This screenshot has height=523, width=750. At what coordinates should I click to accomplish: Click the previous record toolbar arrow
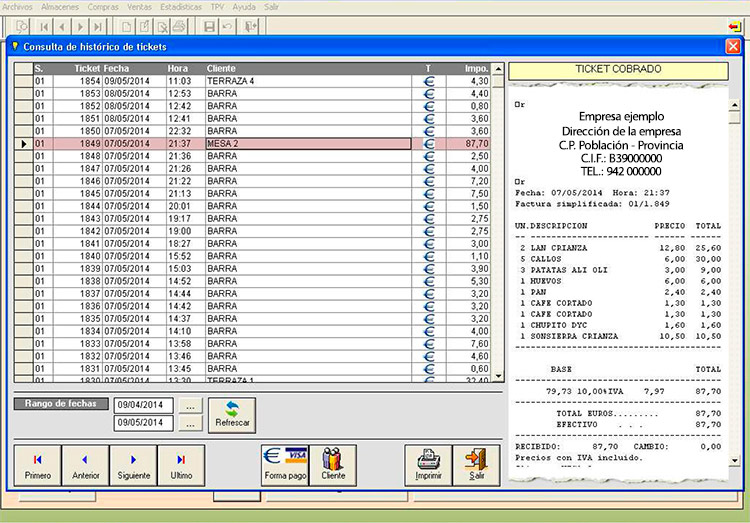pyautogui.click(x=62, y=26)
